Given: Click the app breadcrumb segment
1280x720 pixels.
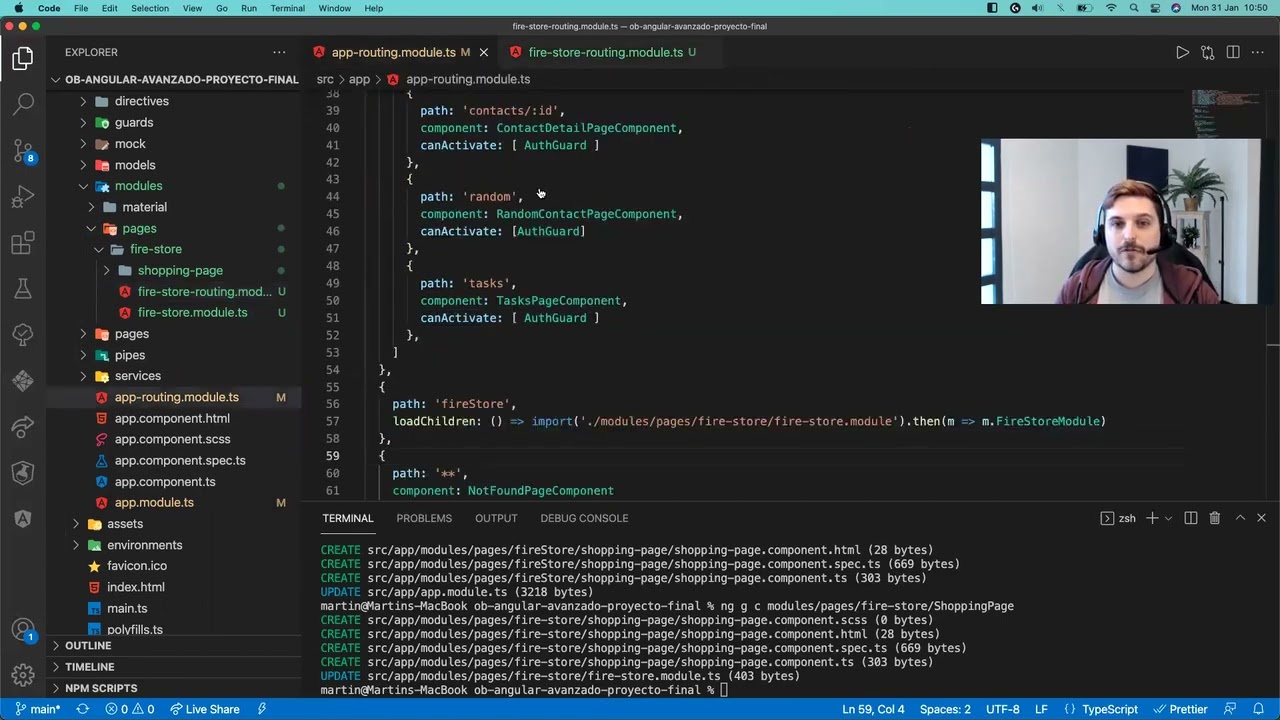Looking at the screenshot, I should 359,79.
